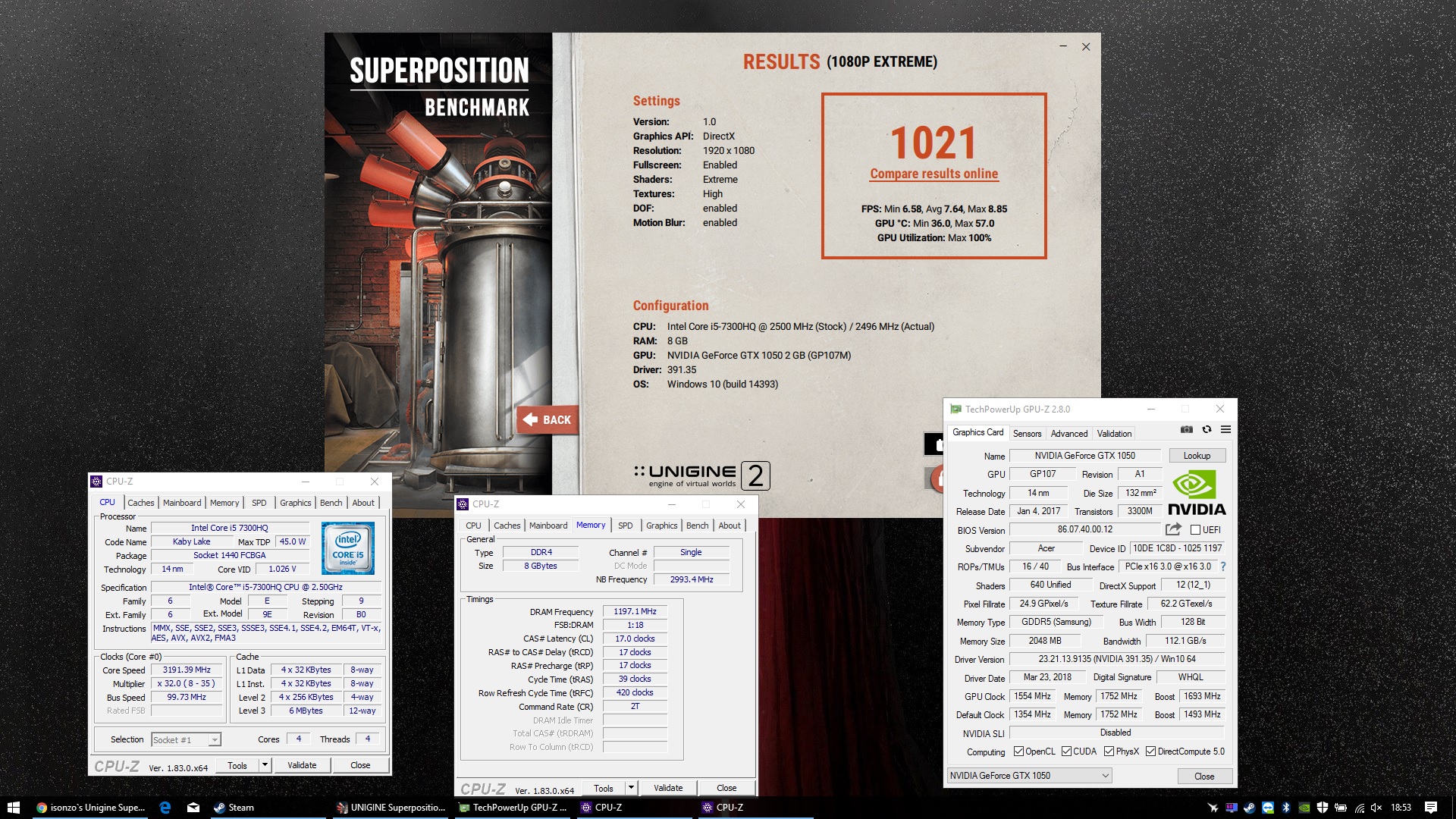Click the BACK button in Superposition
1456x819 pixels.
(x=547, y=419)
